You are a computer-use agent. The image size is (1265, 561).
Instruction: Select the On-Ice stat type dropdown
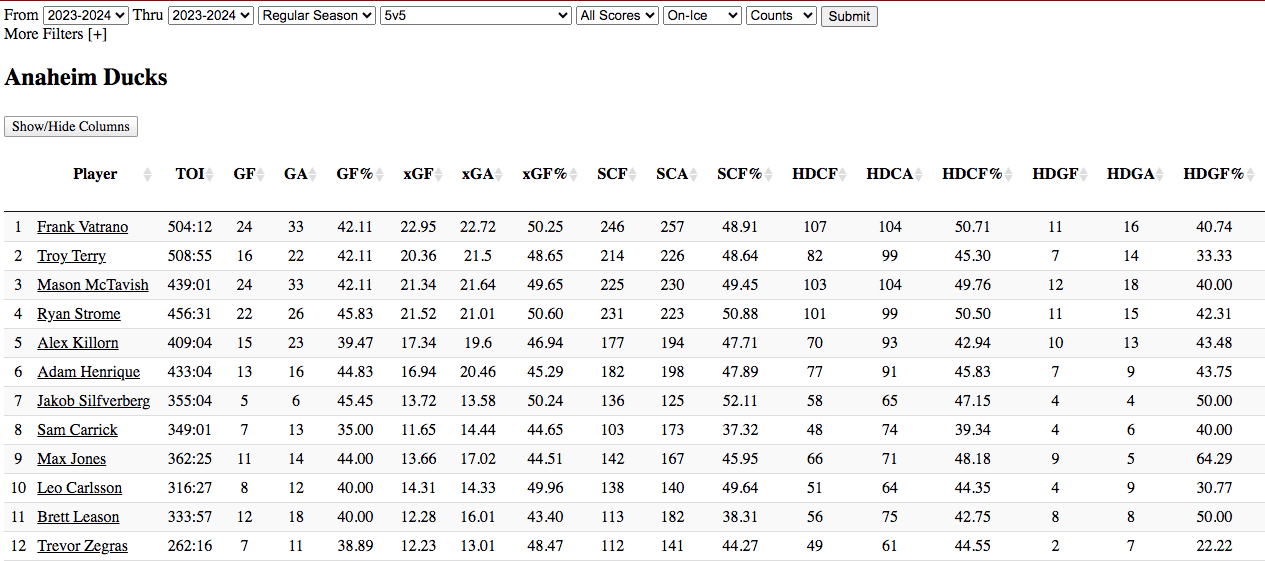coord(702,16)
